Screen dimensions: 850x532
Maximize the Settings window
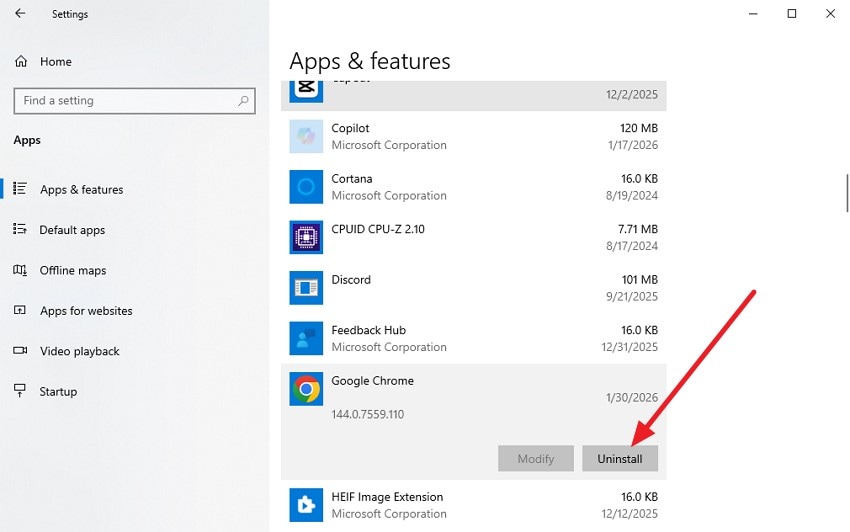791,14
